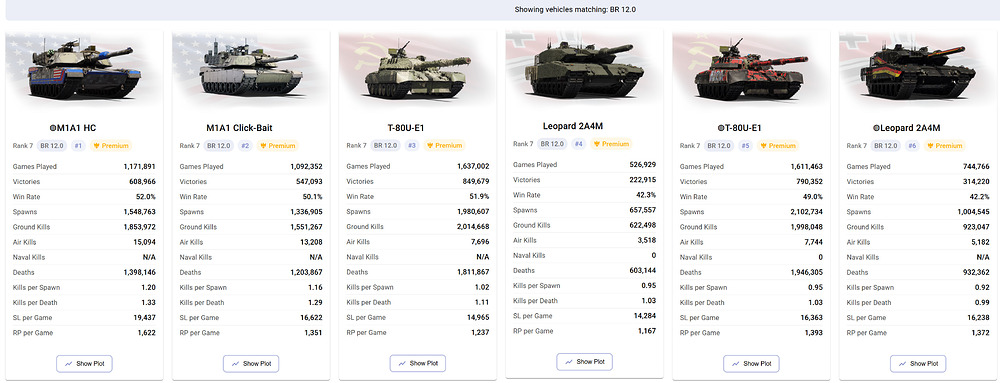Click the filter banner showing BR 12.0

[x=500, y=10]
